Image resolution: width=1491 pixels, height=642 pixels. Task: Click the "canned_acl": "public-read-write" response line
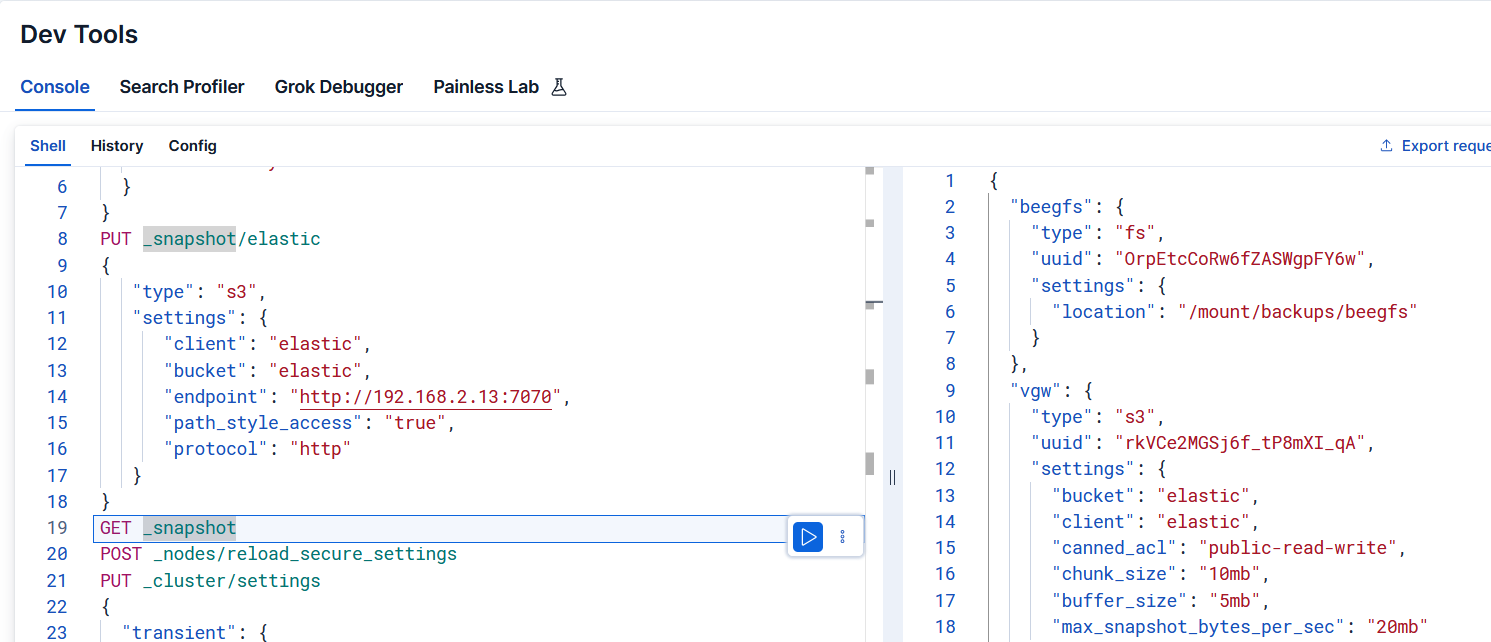coord(1230,547)
